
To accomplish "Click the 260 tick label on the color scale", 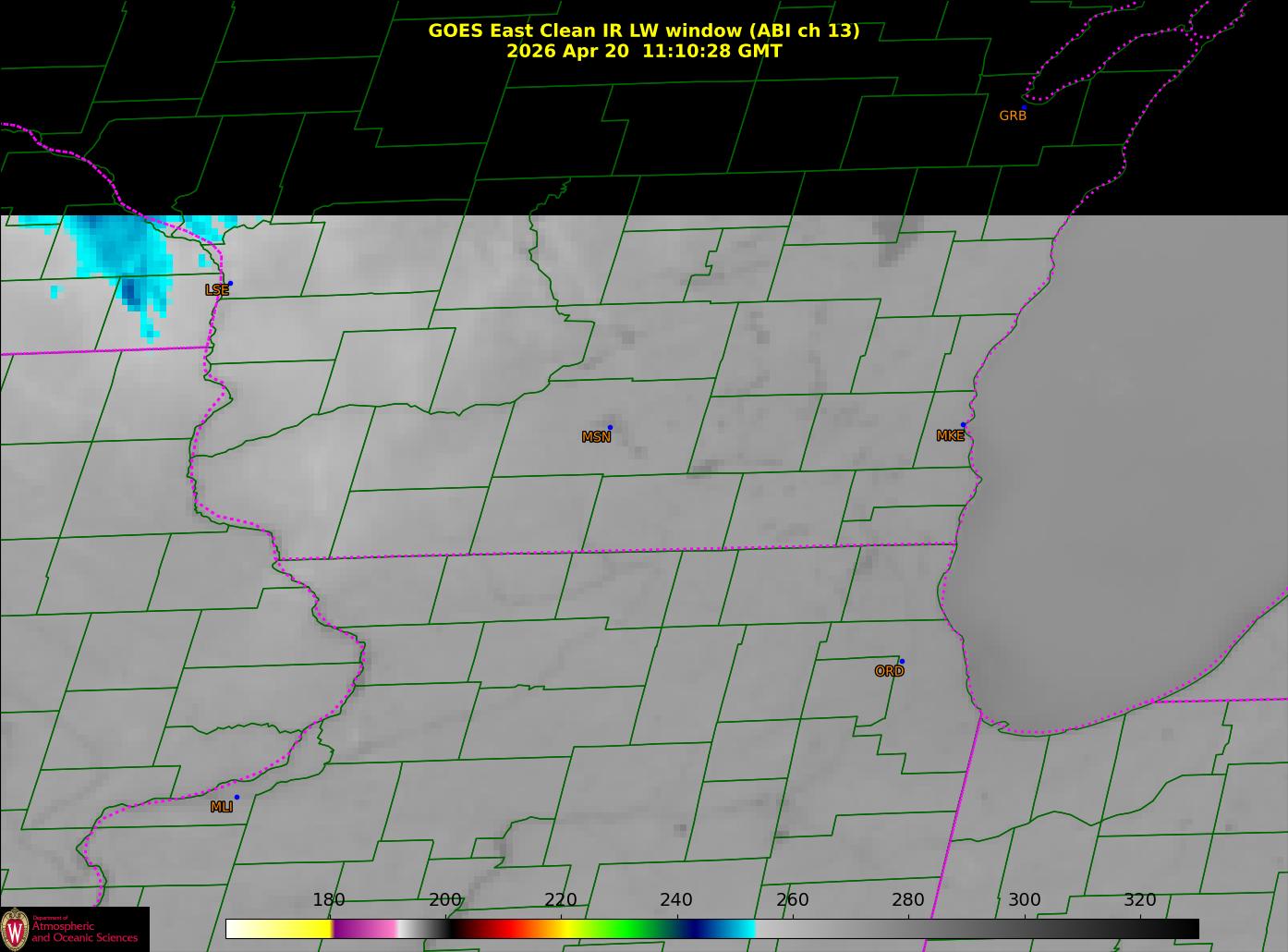I will 792,899.
